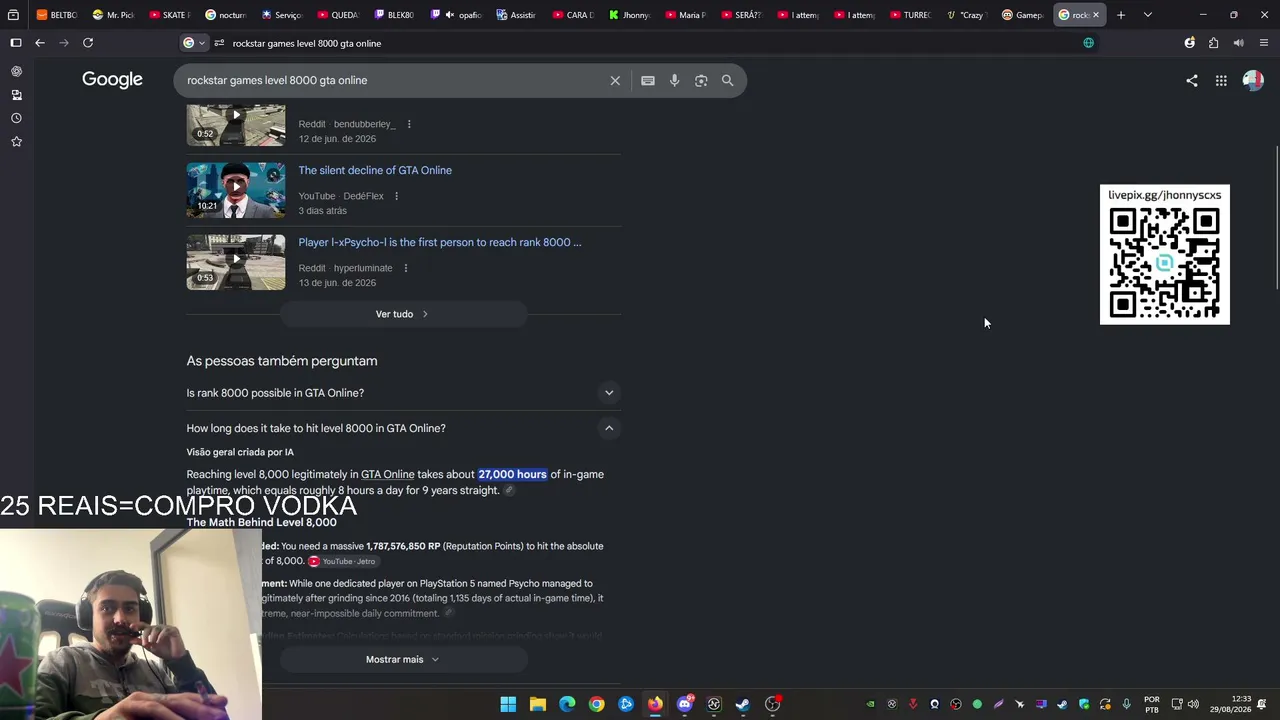Go to the Google homepage via logo
The width and height of the screenshot is (1280, 720).
[x=112, y=80]
